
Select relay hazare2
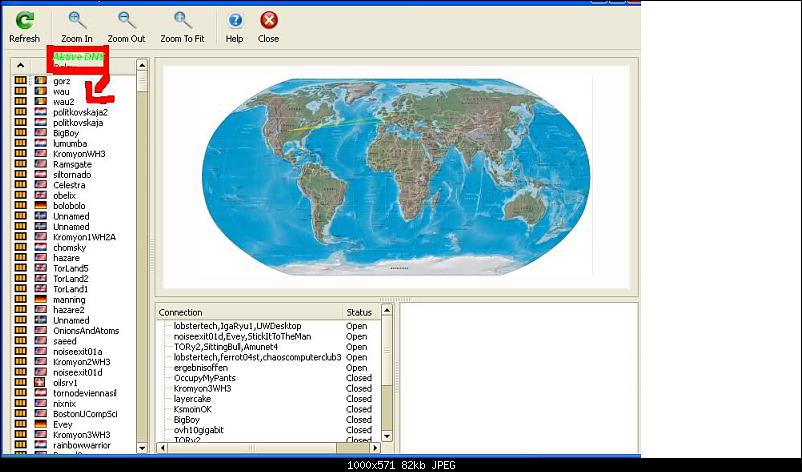coord(69,310)
